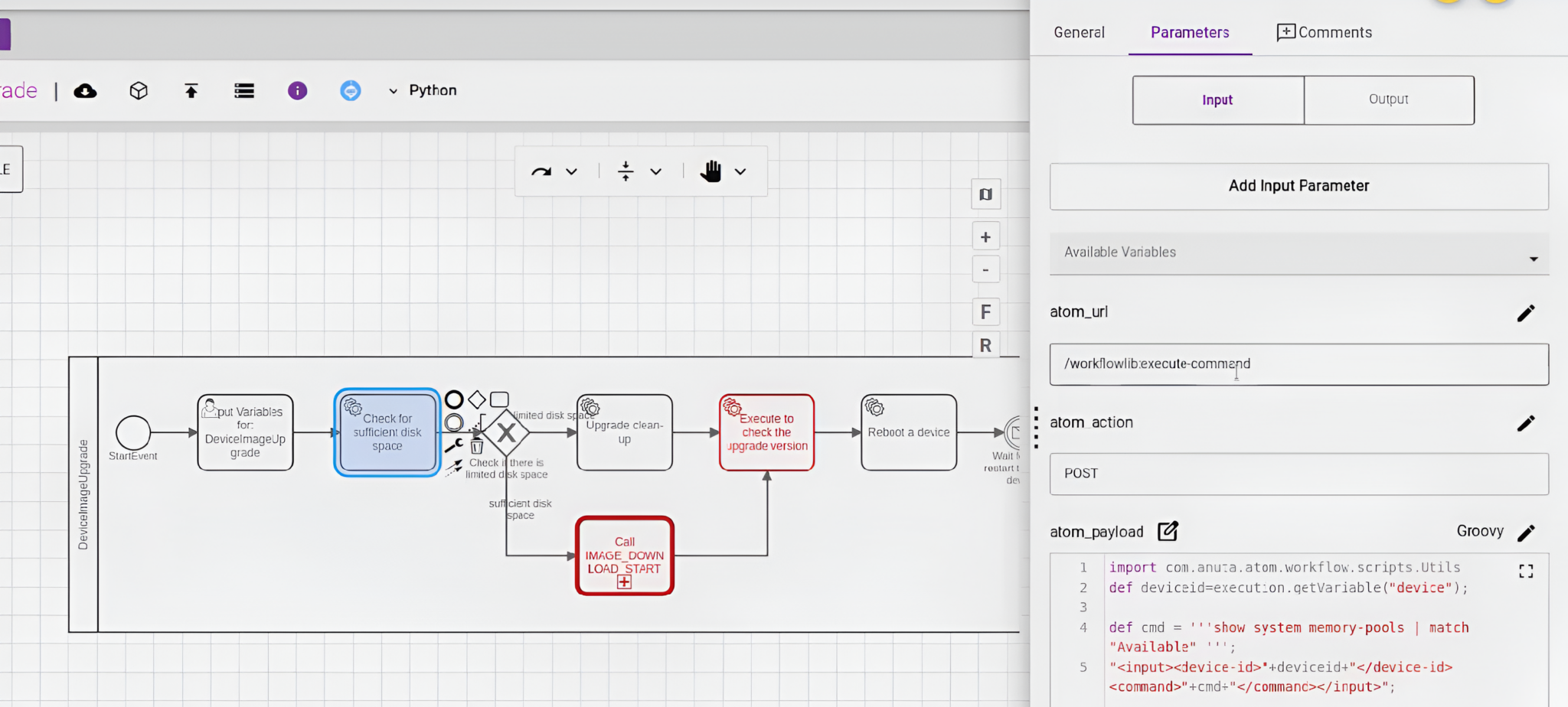Delete element with trash icon

click(x=477, y=445)
